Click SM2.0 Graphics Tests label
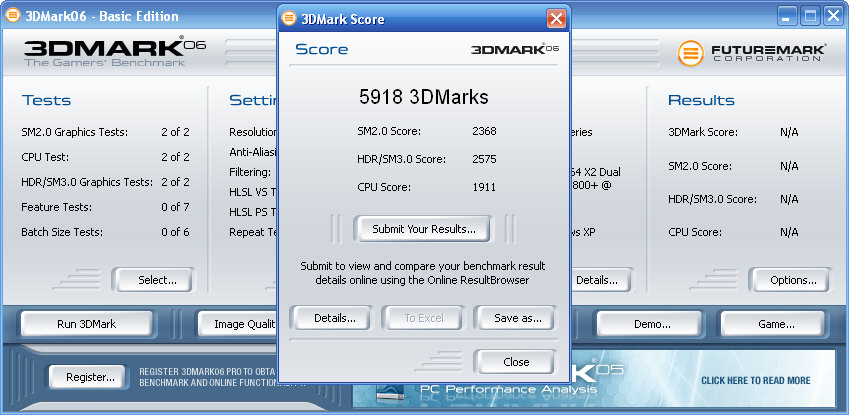Viewport: 849px width, 415px height. pyautogui.click(x=75, y=132)
